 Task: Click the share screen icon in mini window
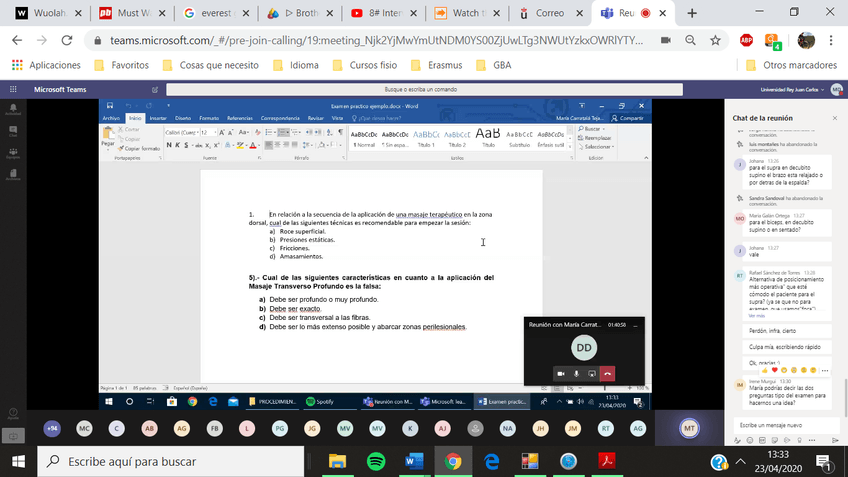pos(591,373)
